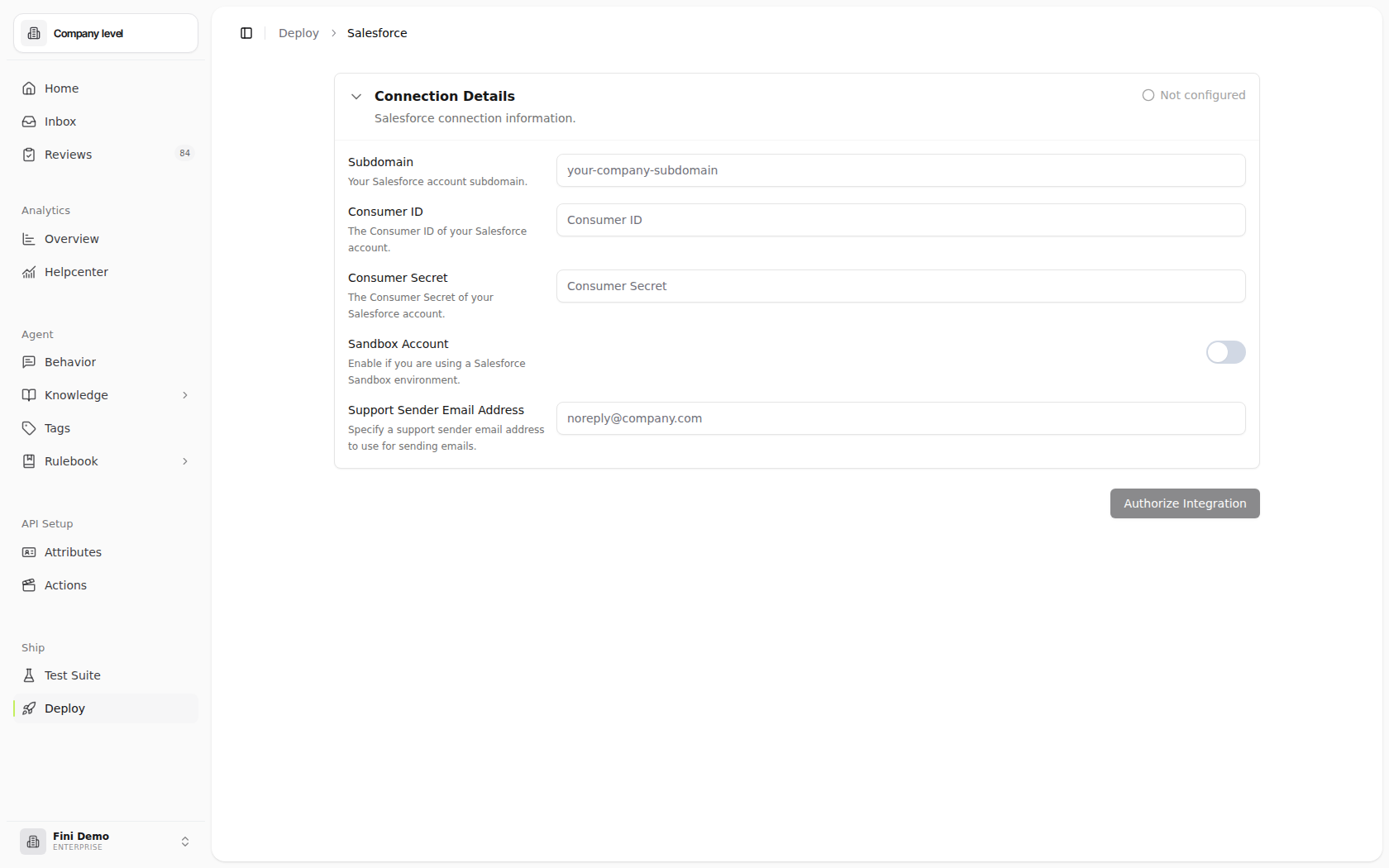Open the Behavior agent page

pos(106,362)
